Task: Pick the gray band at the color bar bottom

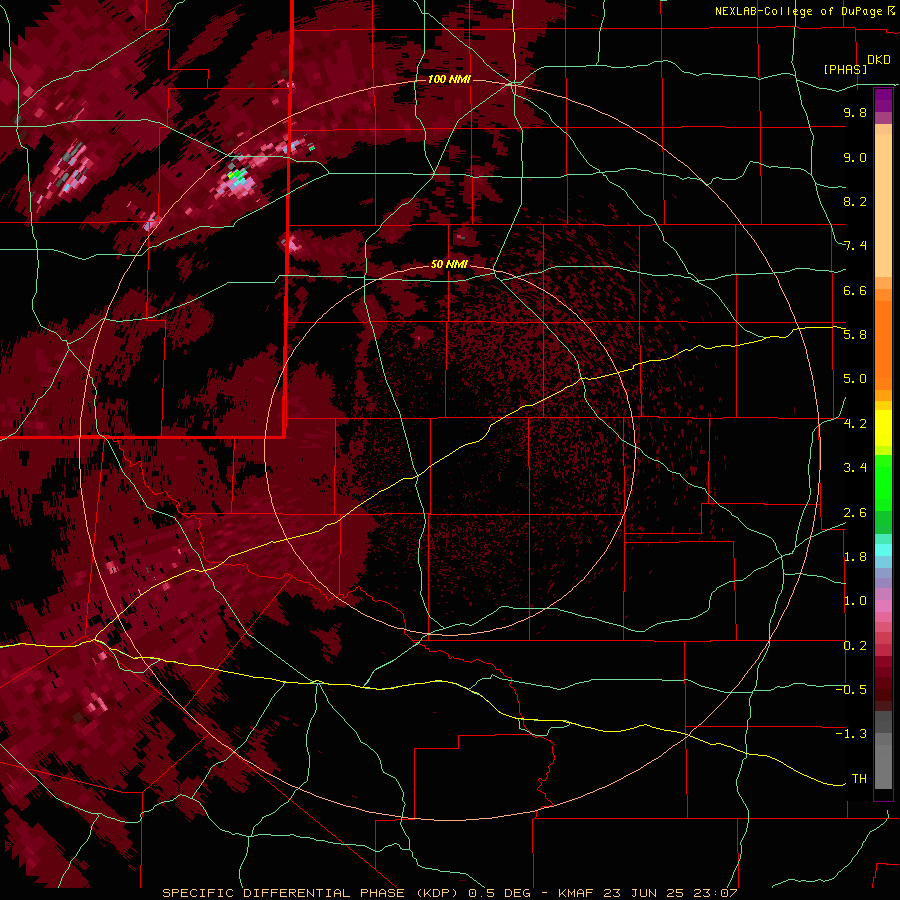Action: pos(883,763)
